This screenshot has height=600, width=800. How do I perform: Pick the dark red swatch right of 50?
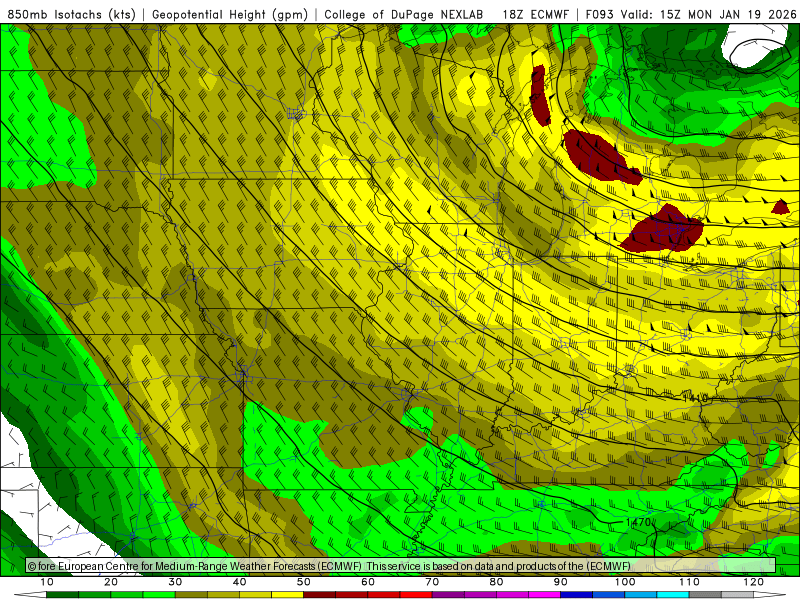coord(319,595)
